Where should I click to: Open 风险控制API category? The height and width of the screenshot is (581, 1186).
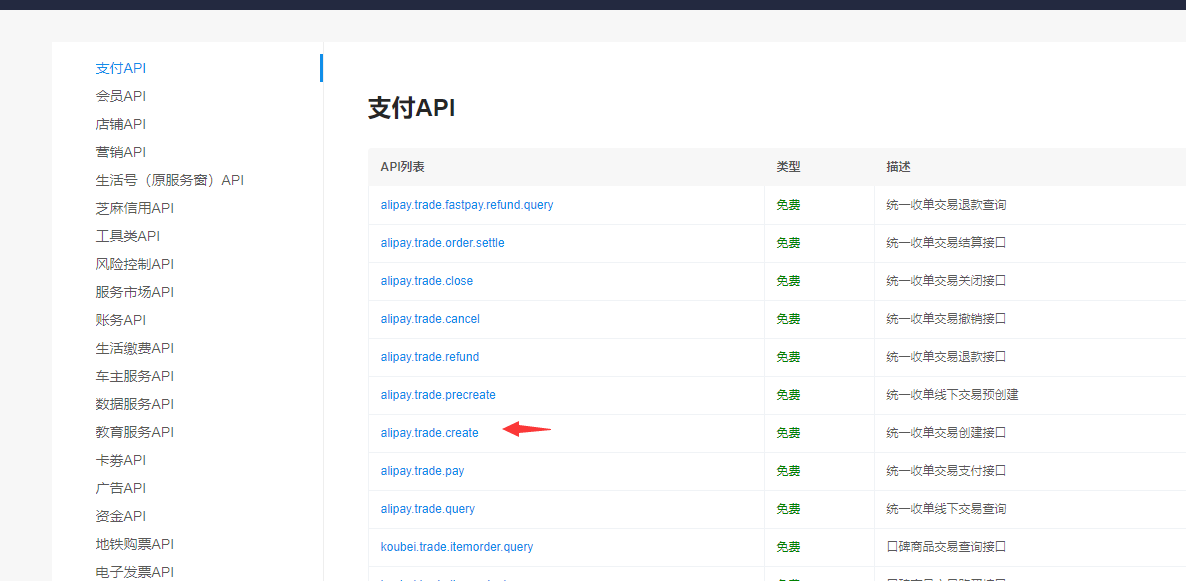pos(135,264)
